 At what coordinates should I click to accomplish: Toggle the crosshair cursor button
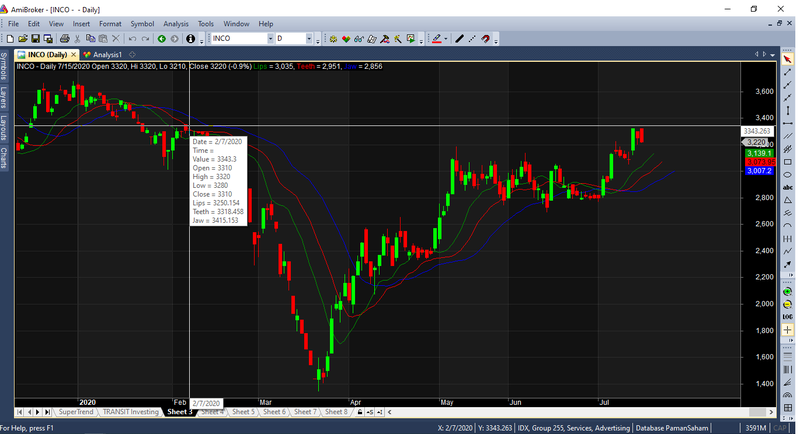click(x=788, y=330)
